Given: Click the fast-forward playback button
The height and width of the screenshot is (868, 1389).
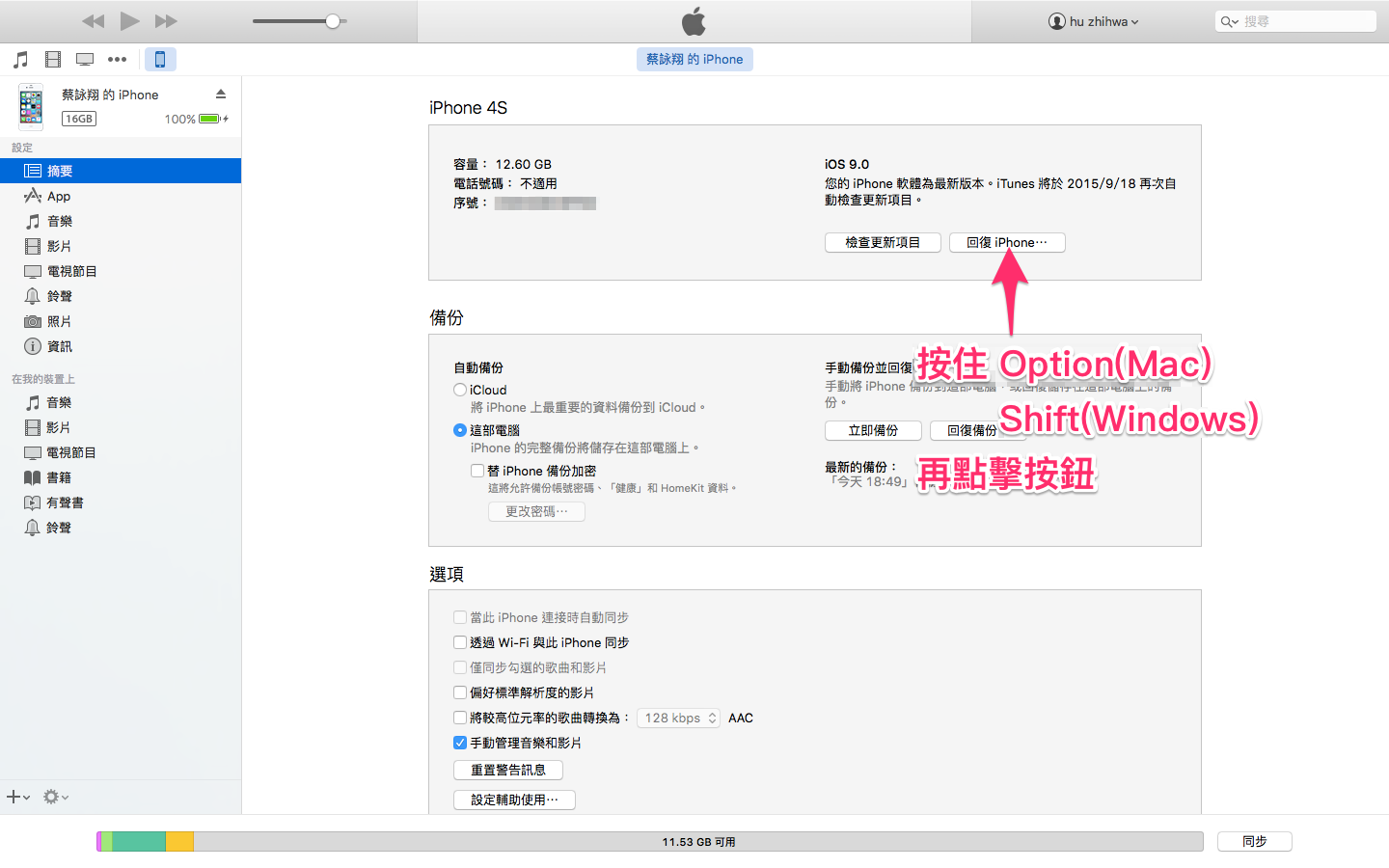Looking at the screenshot, I should (166, 21).
